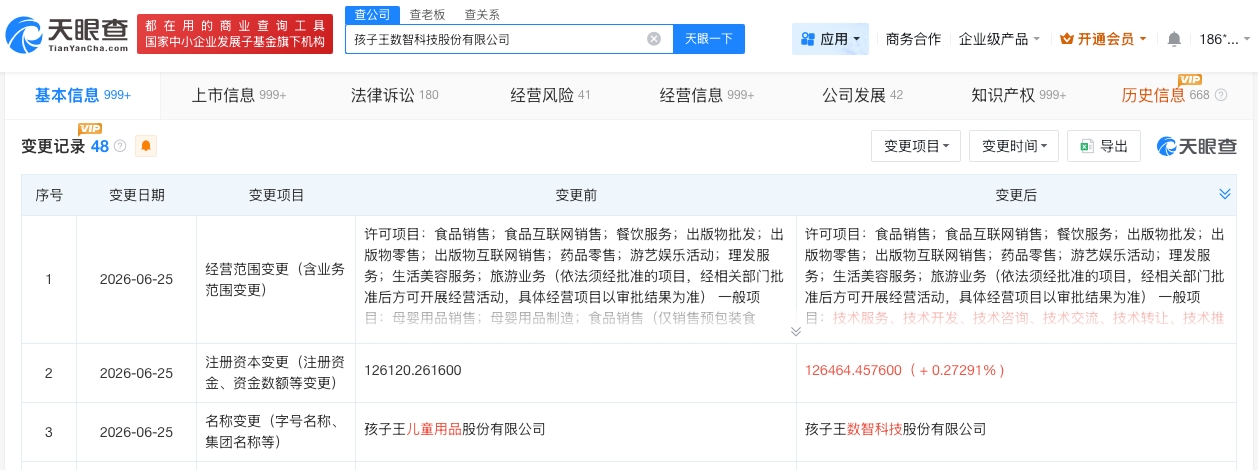The width and height of the screenshot is (1258, 470).
Task: Open the notification bell icon in header
Action: click(1174, 39)
